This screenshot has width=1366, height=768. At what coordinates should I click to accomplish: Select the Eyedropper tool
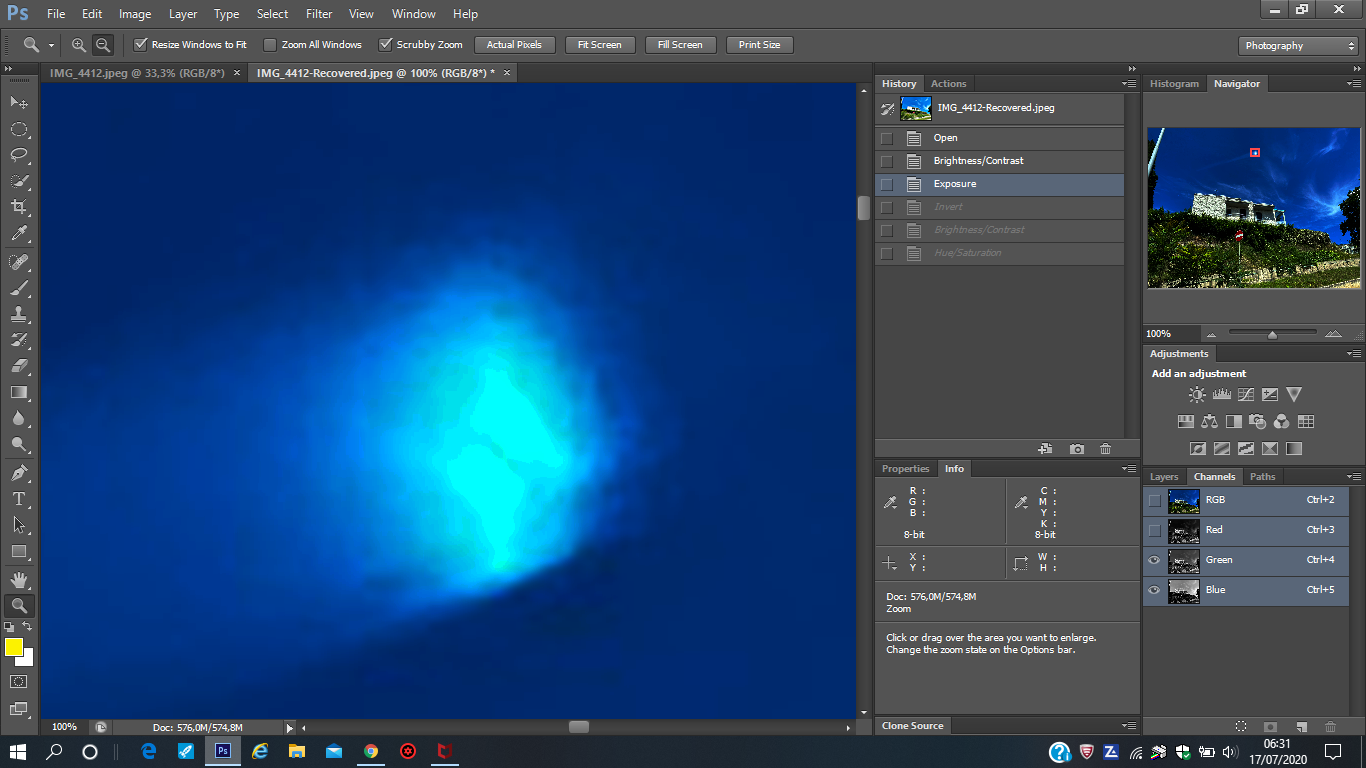coord(18,233)
